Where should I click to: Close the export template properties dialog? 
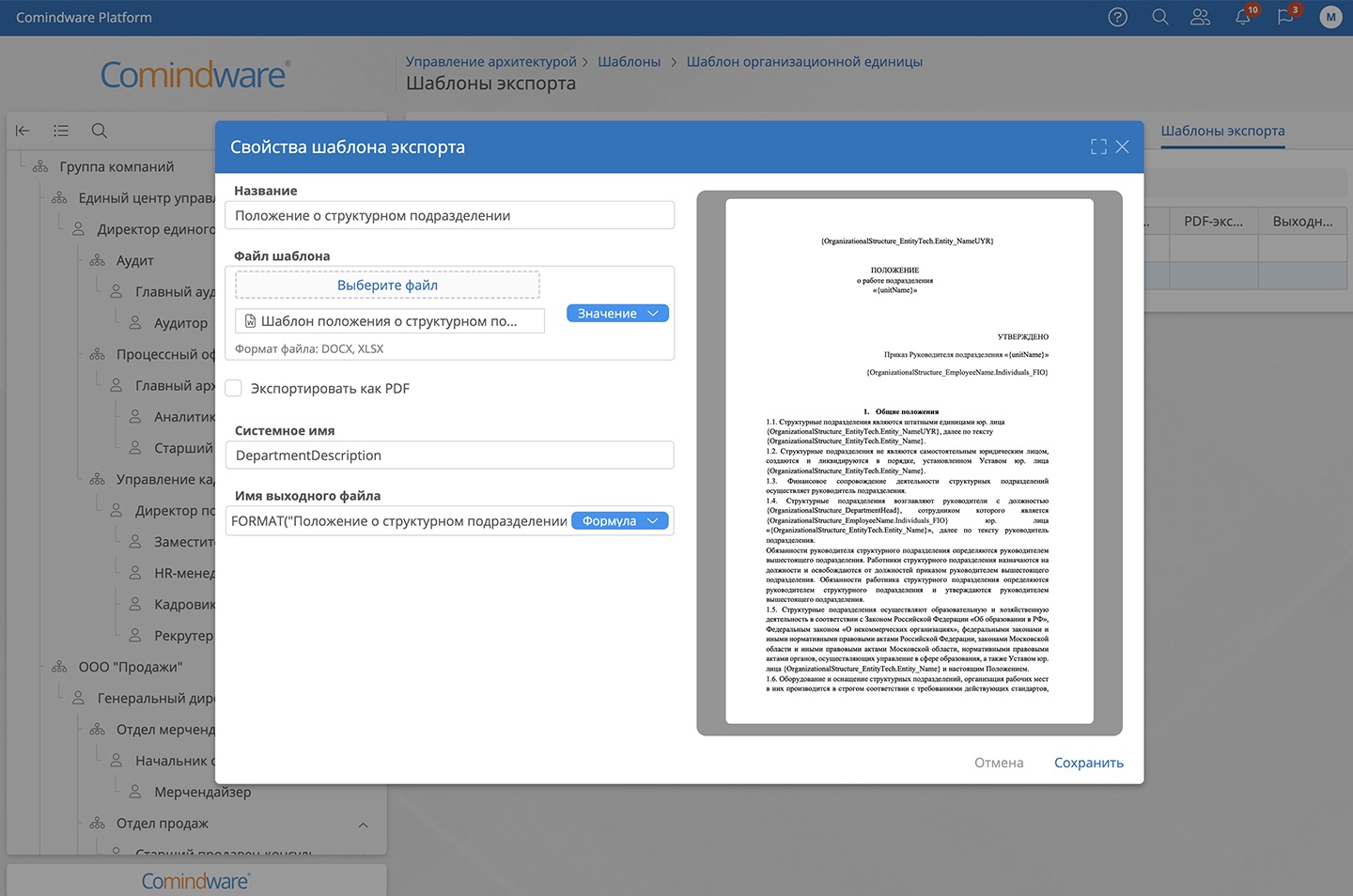tap(1122, 147)
